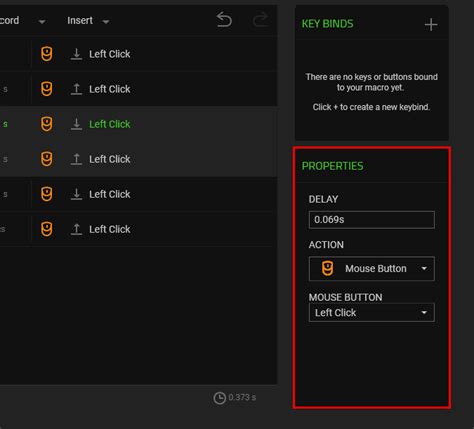Select the fifth row Left Click press event
This screenshot has width=474, height=429.
138,194
